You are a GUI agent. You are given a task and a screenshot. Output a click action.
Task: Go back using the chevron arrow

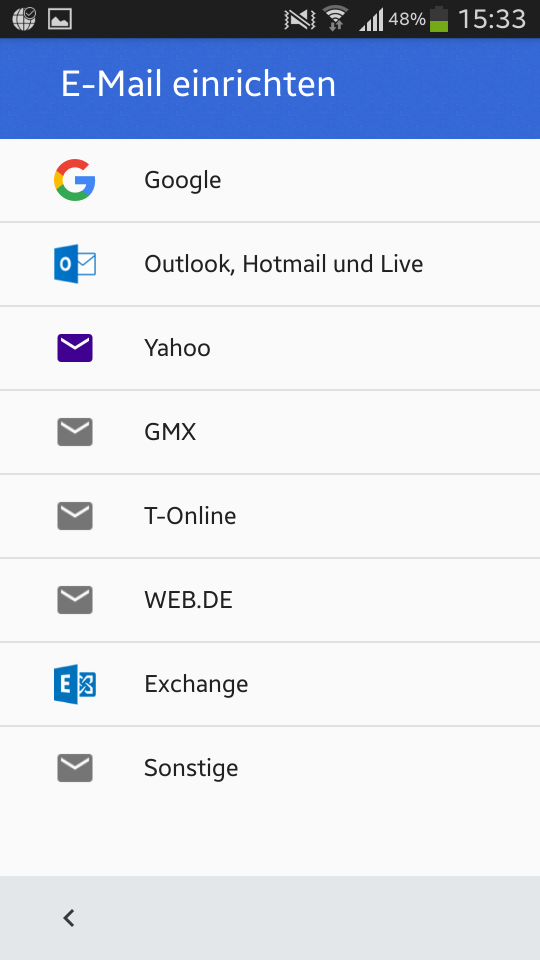pos(69,918)
